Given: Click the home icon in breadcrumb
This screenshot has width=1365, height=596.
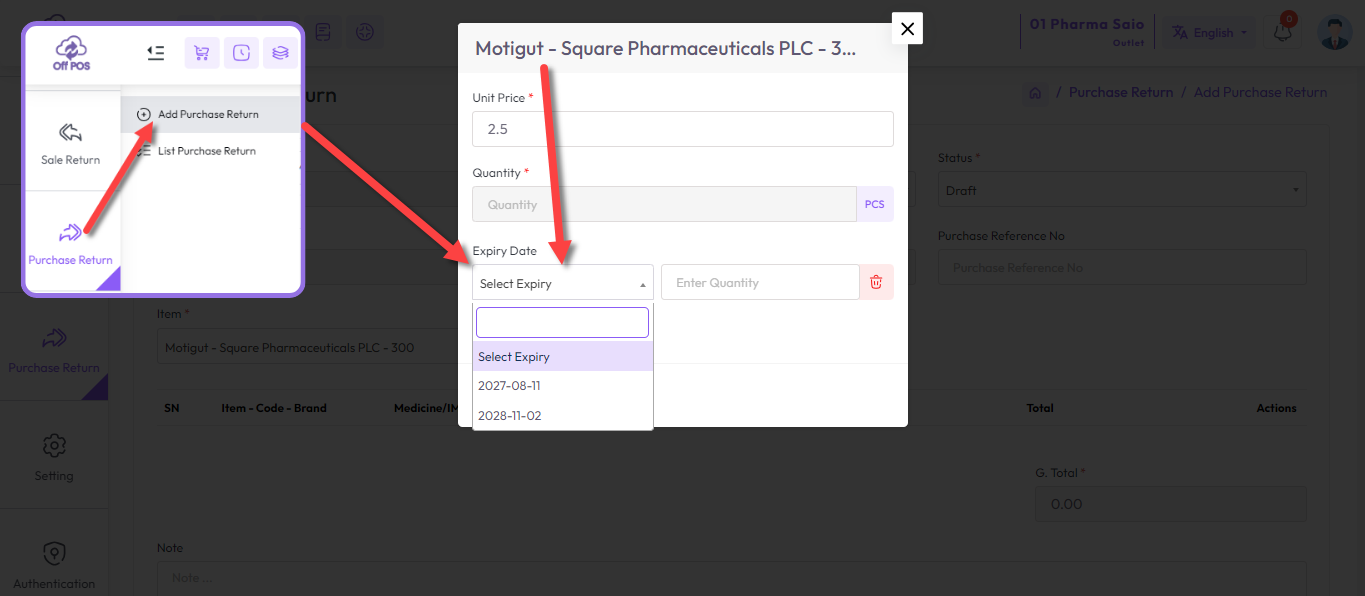Looking at the screenshot, I should coord(1035,93).
